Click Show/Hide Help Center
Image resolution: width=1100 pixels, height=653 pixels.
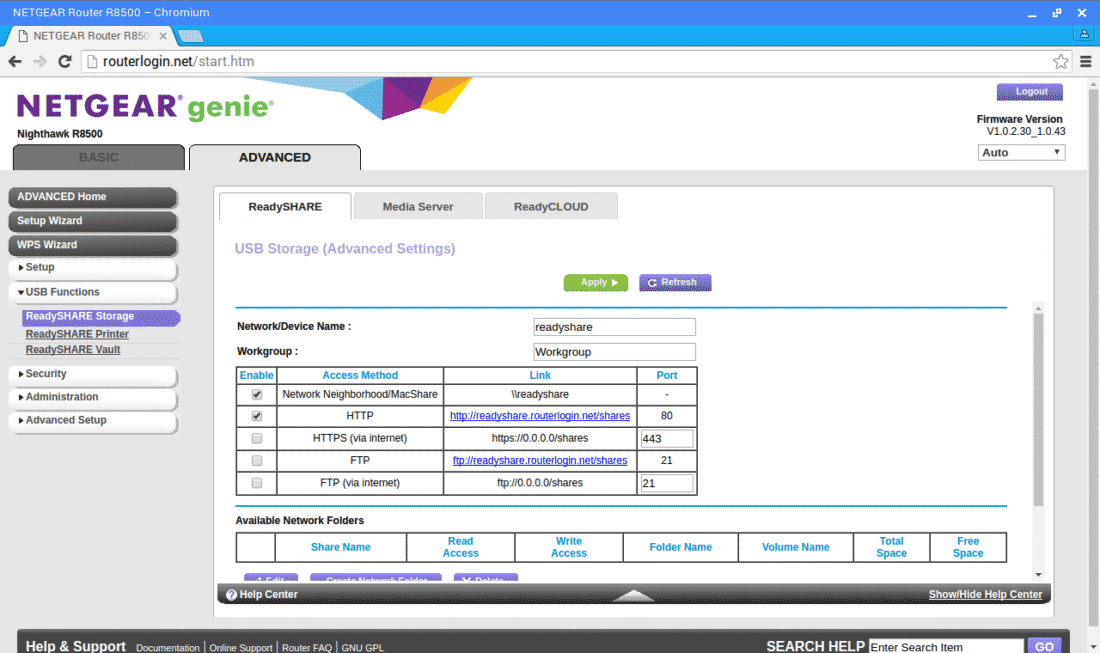985,595
